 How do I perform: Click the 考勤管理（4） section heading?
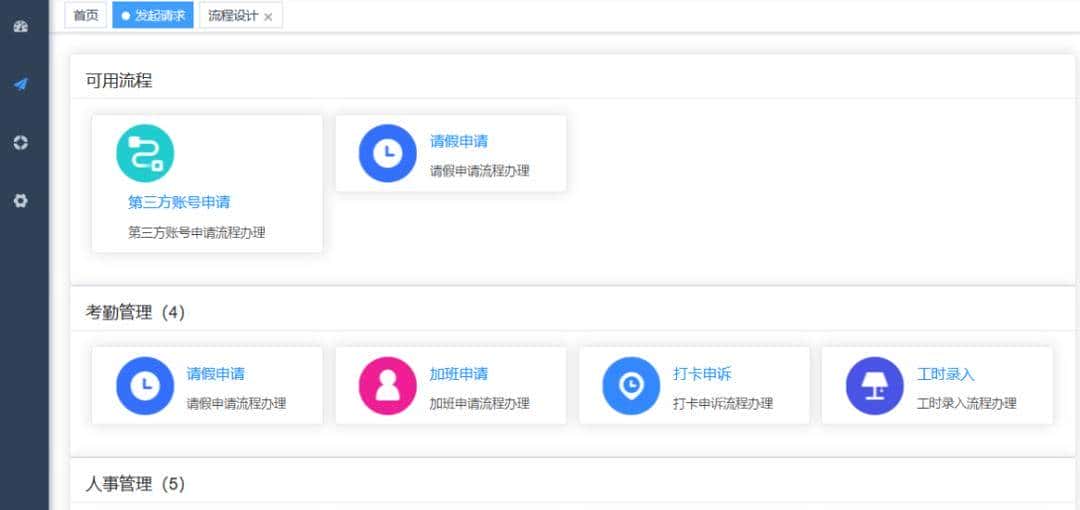pos(136,313)
